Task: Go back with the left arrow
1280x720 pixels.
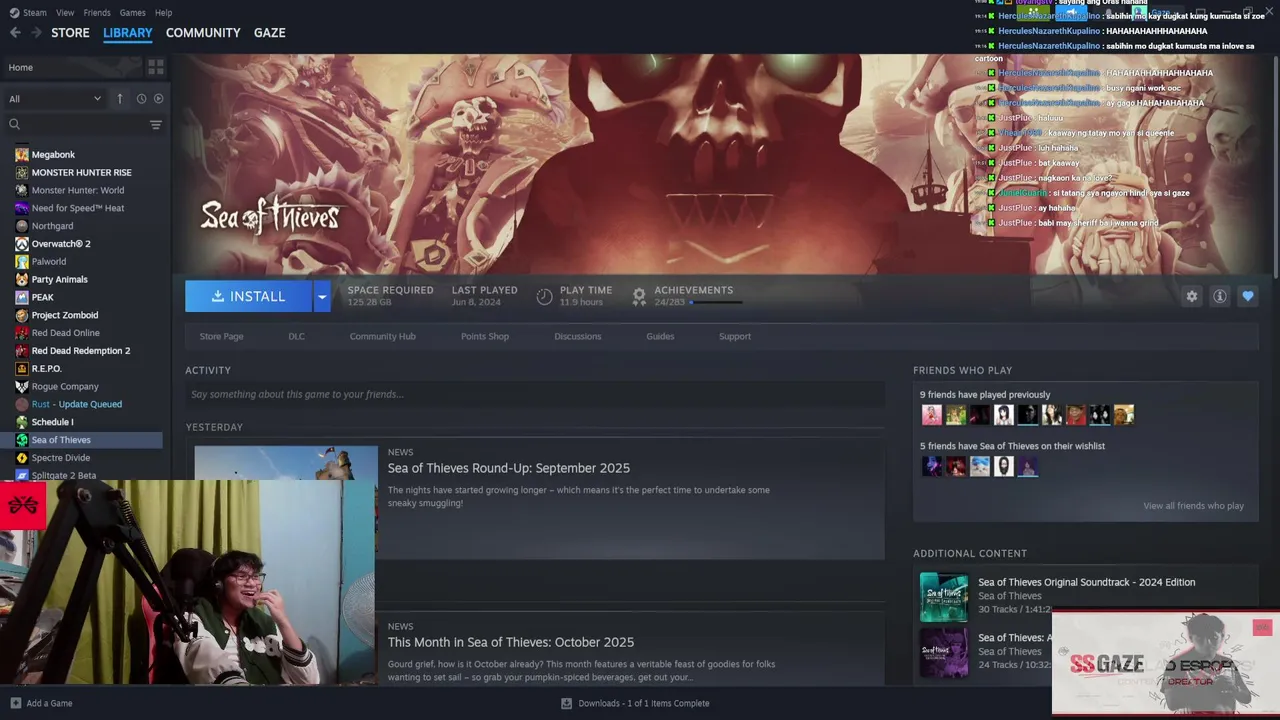Action: [x=15, y=33]
